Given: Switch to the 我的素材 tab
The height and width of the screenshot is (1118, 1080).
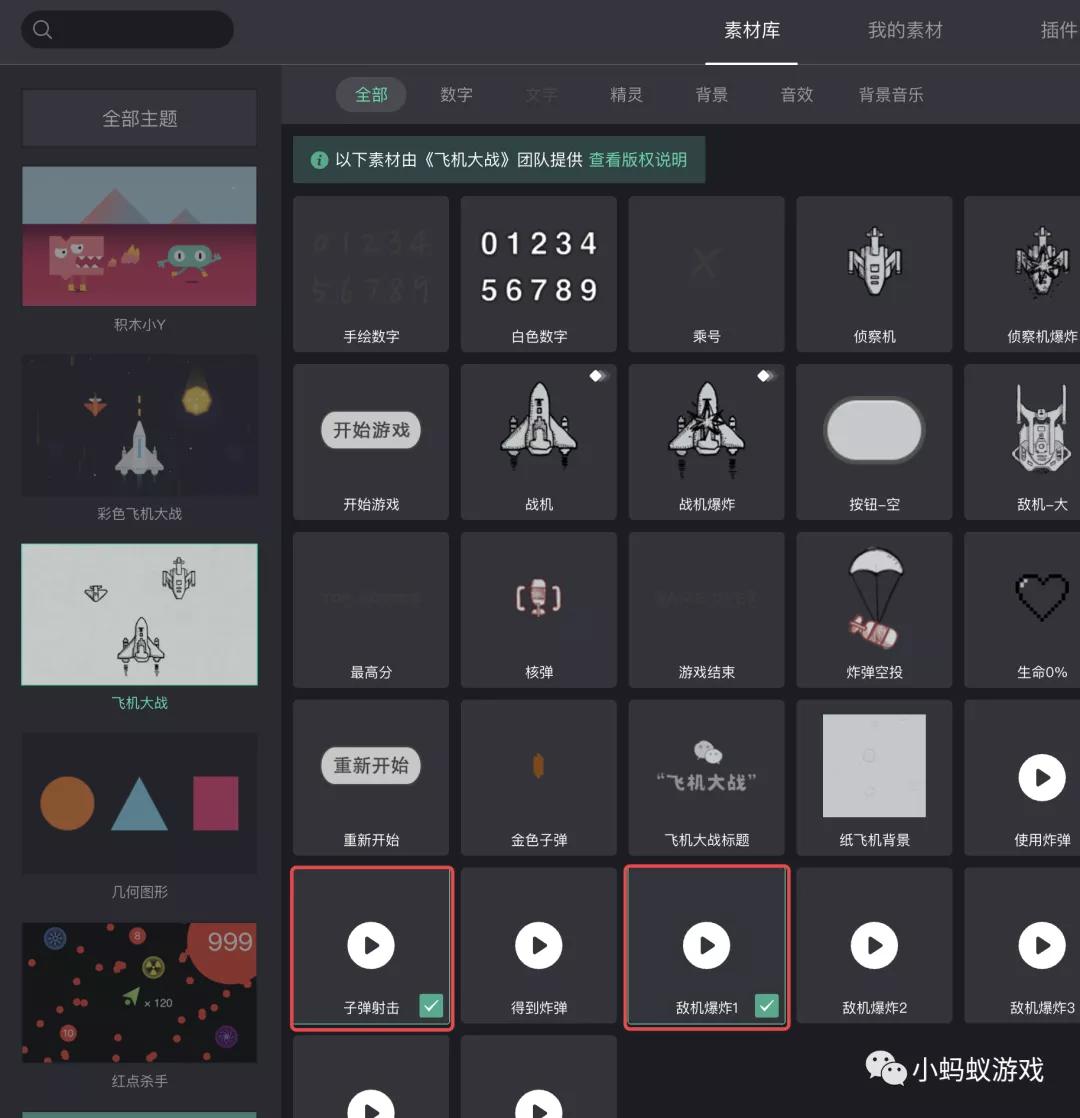Looking at the screenshot, I should click(x=905, y=30).
